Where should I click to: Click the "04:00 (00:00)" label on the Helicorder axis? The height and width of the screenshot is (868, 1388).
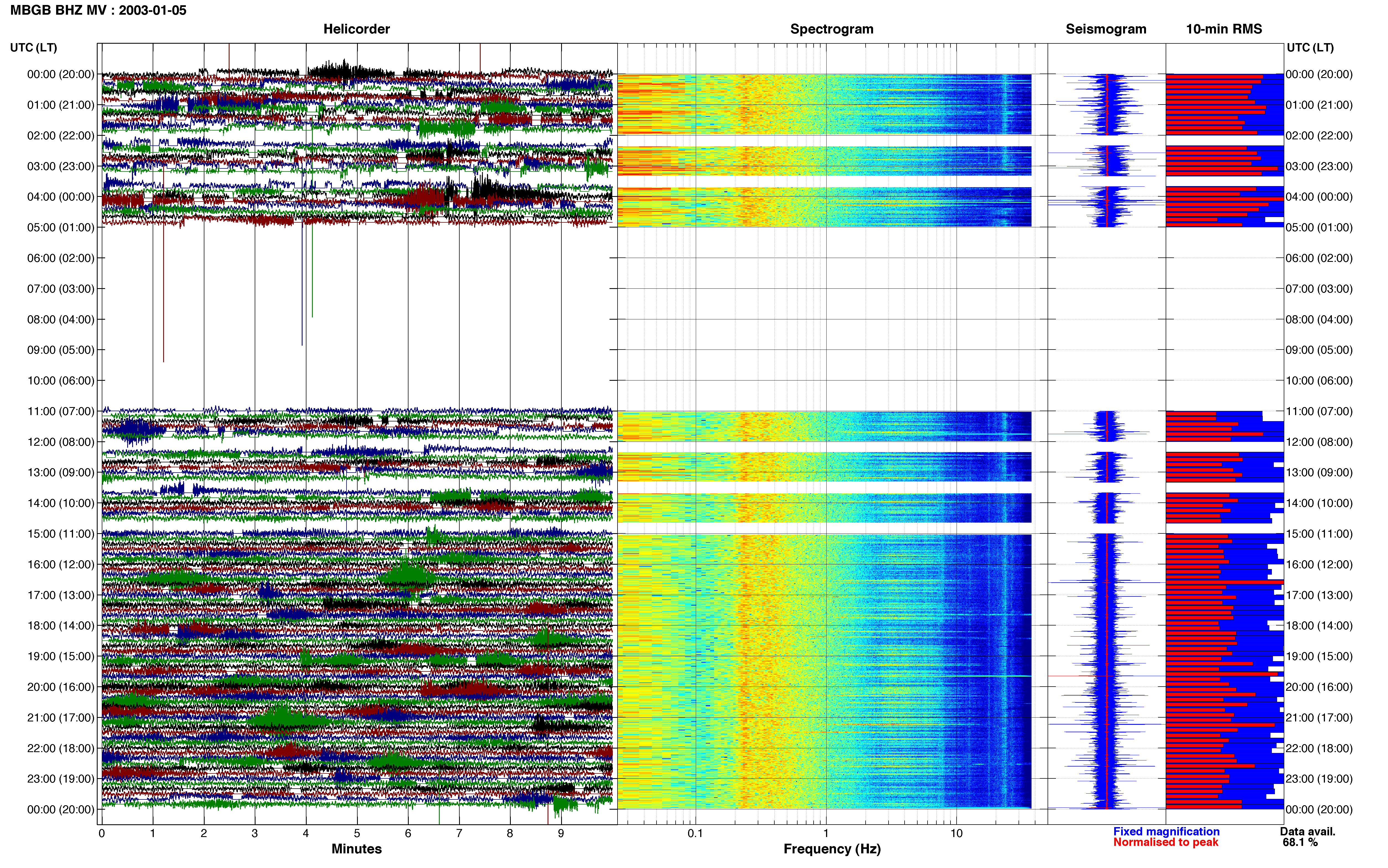pos(61,197)
